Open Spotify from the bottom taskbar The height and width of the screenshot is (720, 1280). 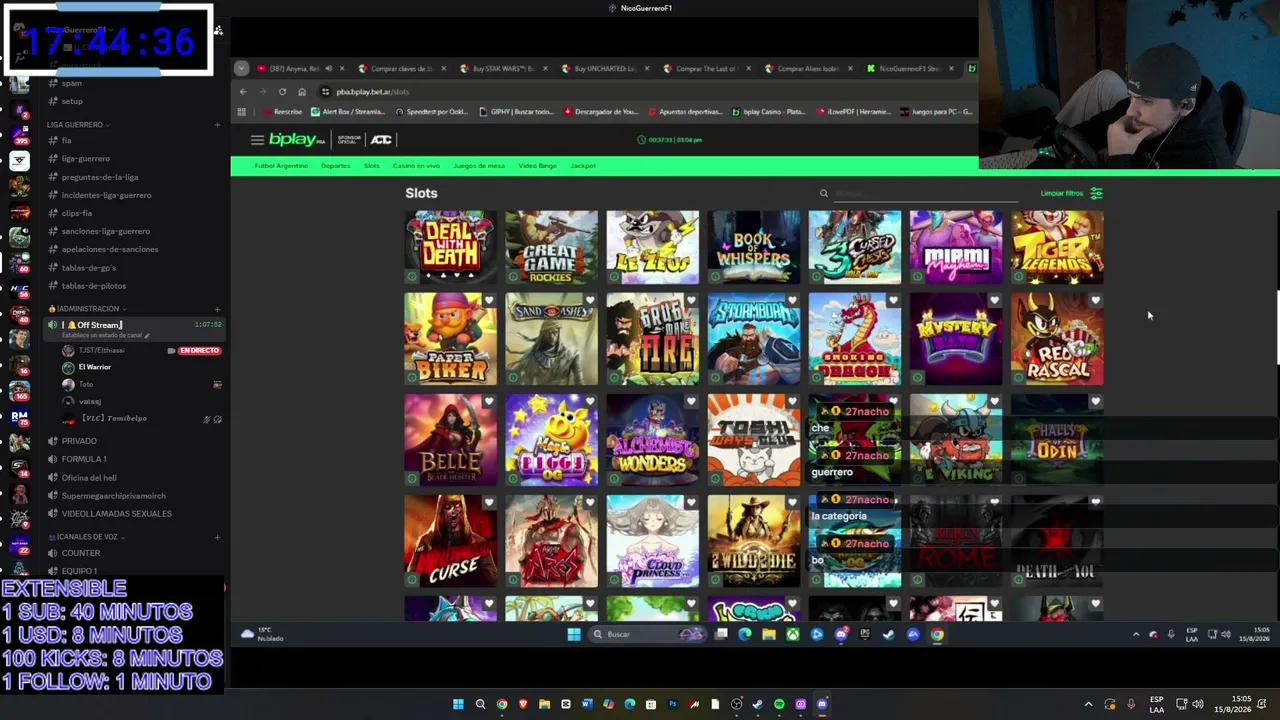pos(779,704)
